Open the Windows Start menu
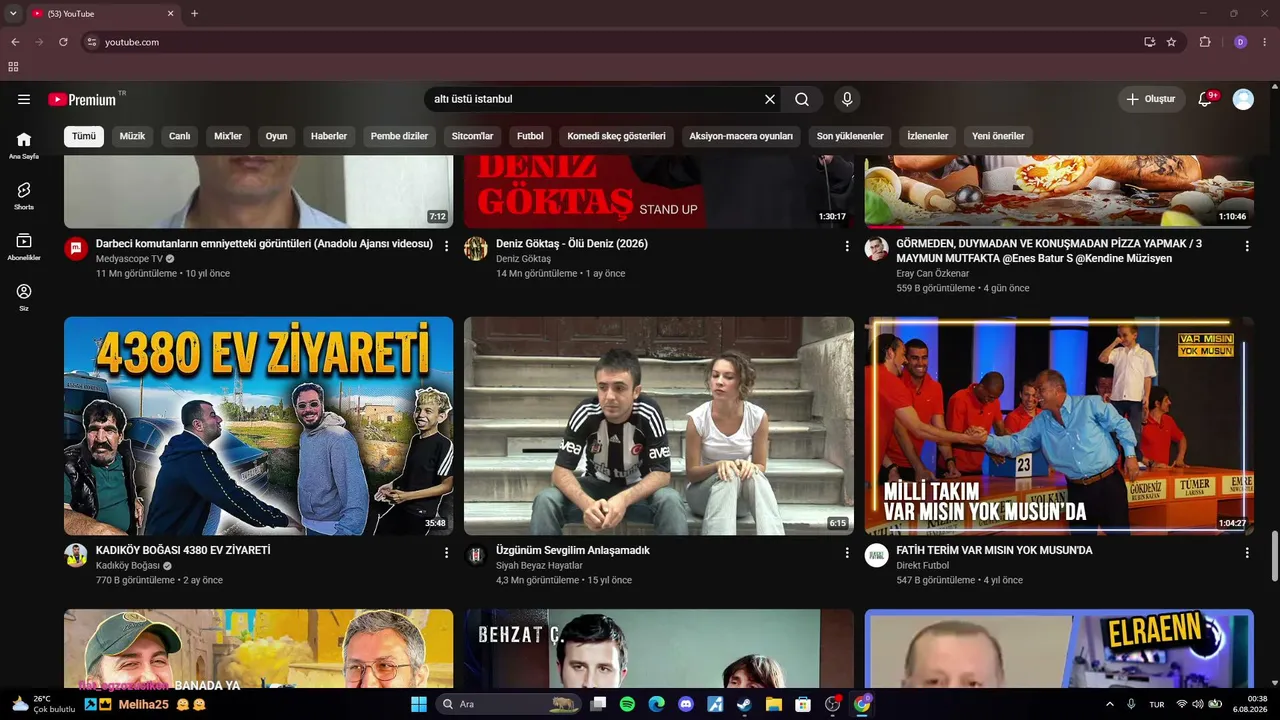Image resolution: width=1280 pixels, height=720 pixels. pyautogui.click(x=419, y=704)
